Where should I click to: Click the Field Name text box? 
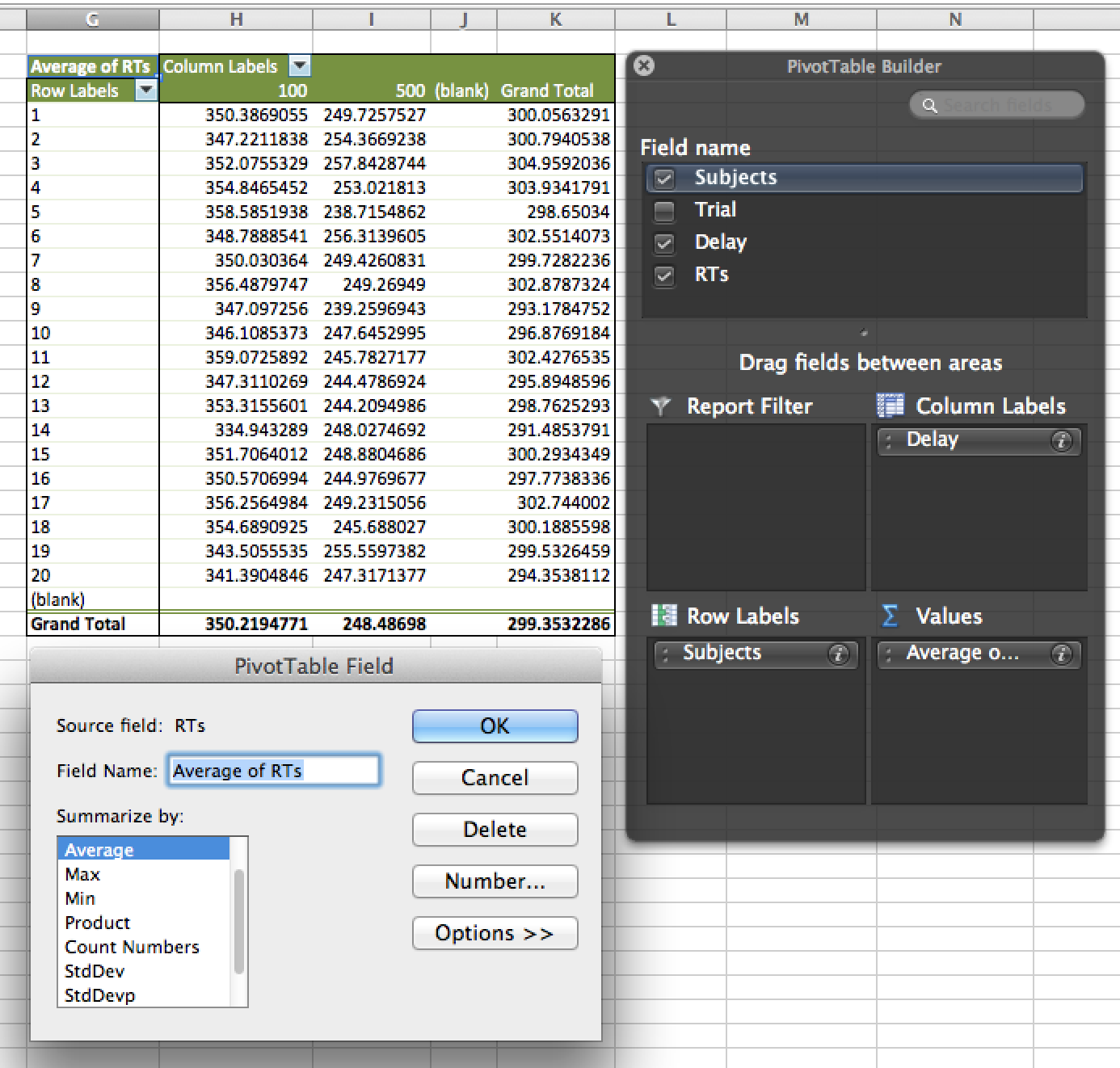tap(273, 771)
